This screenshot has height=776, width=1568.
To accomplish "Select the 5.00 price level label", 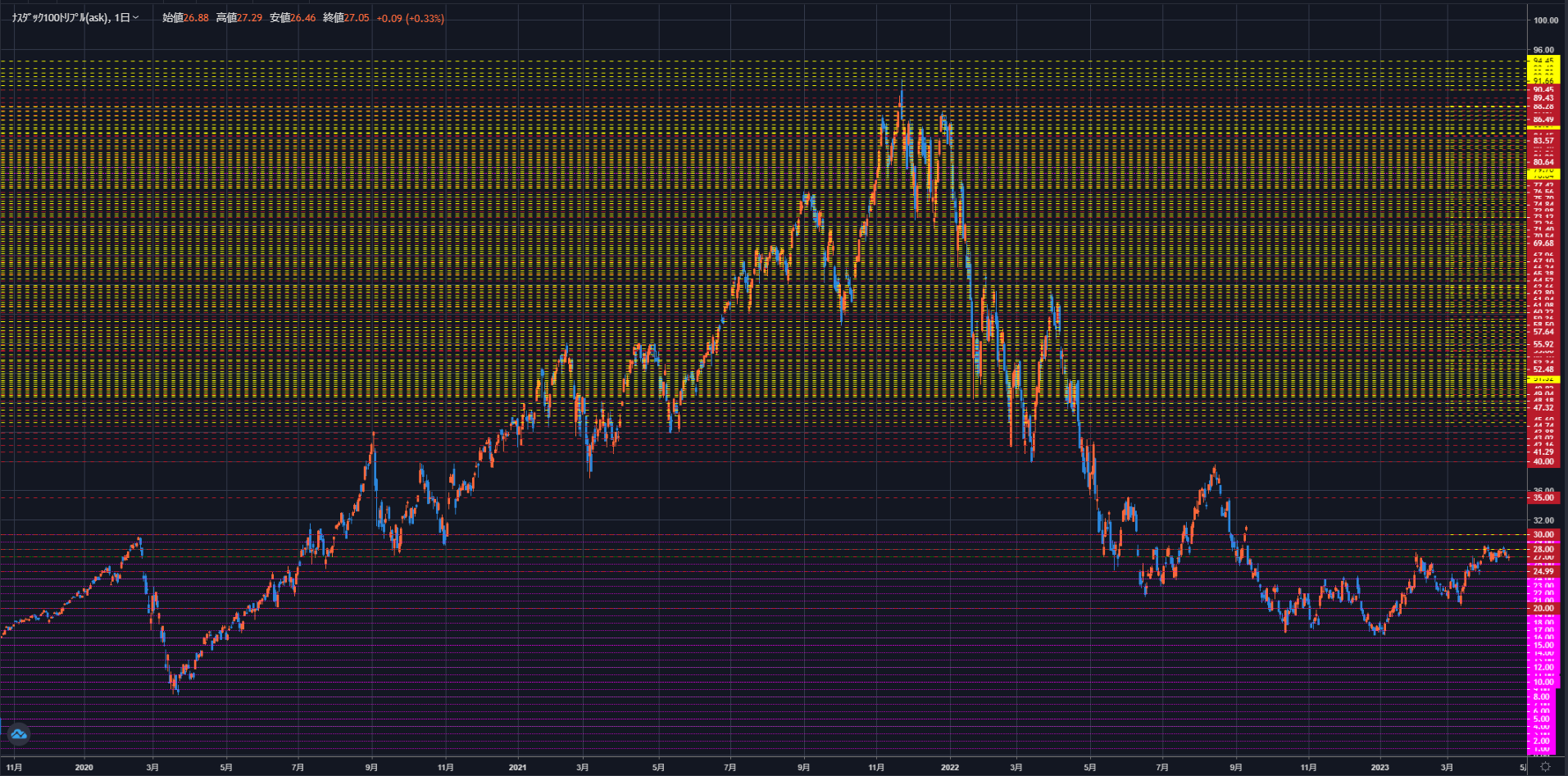I will [x=1542, y=719].
